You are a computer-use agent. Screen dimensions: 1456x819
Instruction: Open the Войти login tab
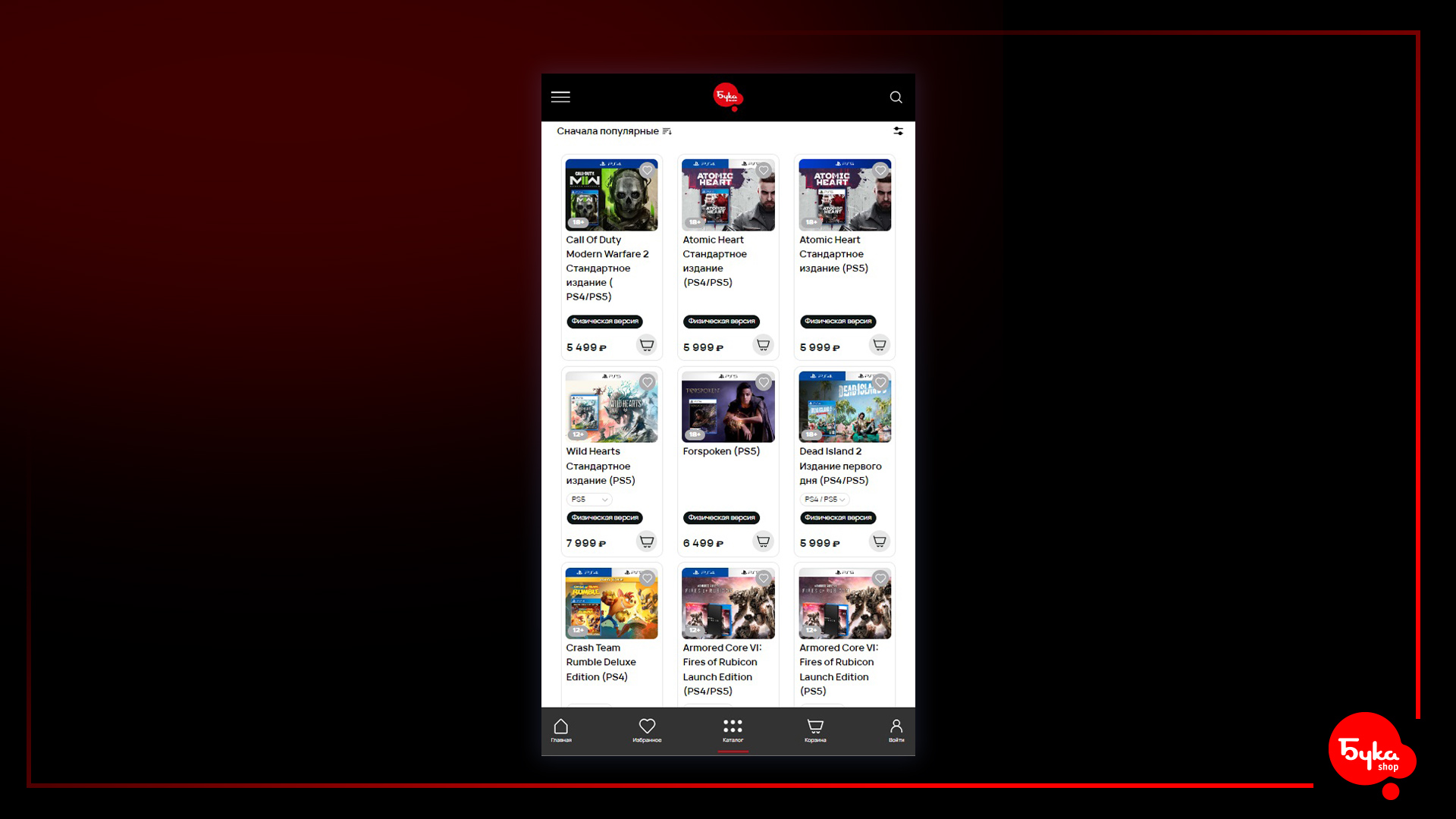[896, 731]
